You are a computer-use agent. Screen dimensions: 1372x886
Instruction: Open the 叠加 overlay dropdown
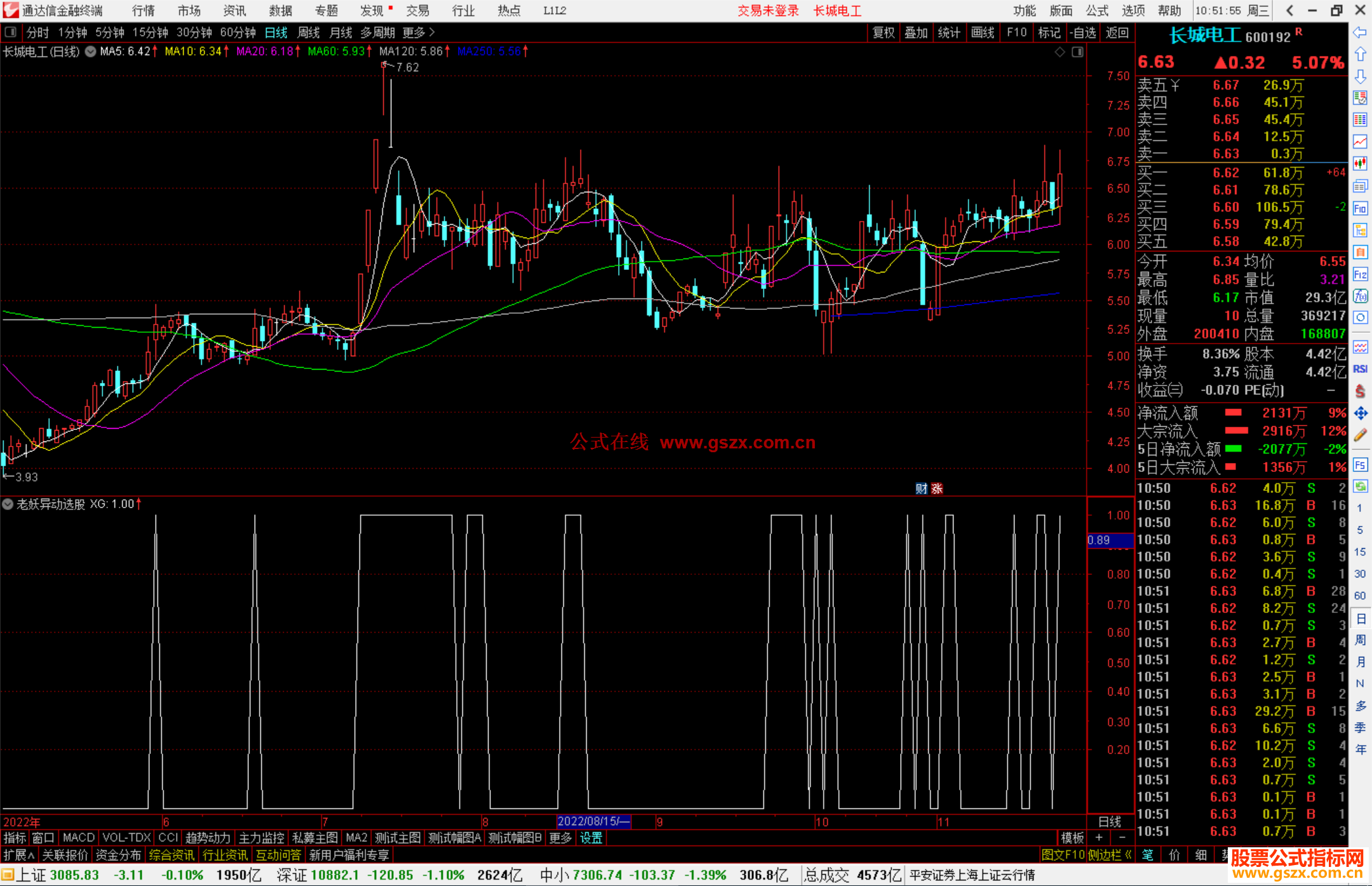[x=916, y=32]
